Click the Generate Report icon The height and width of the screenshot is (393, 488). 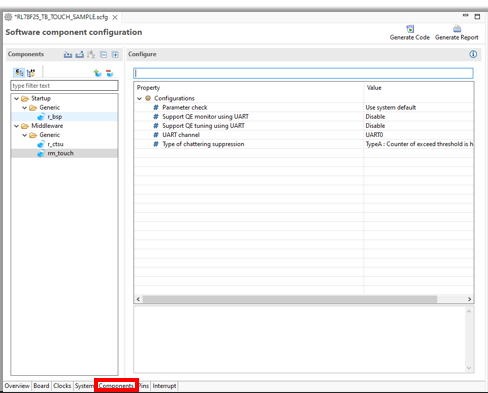457,29
